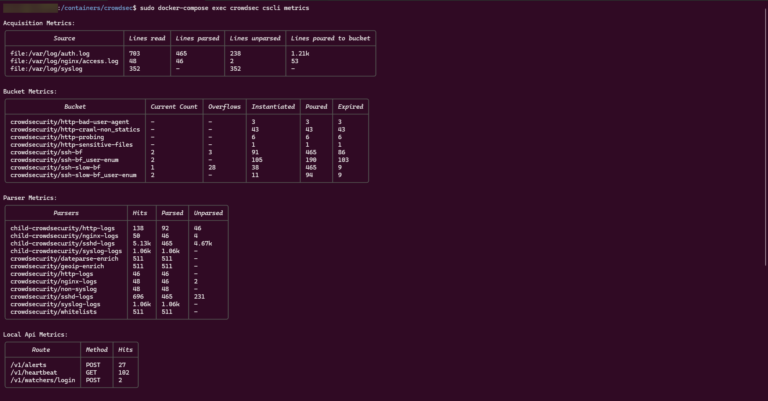Select the 'Overflows' column header
768x401 pixels.
pos(224,107)
